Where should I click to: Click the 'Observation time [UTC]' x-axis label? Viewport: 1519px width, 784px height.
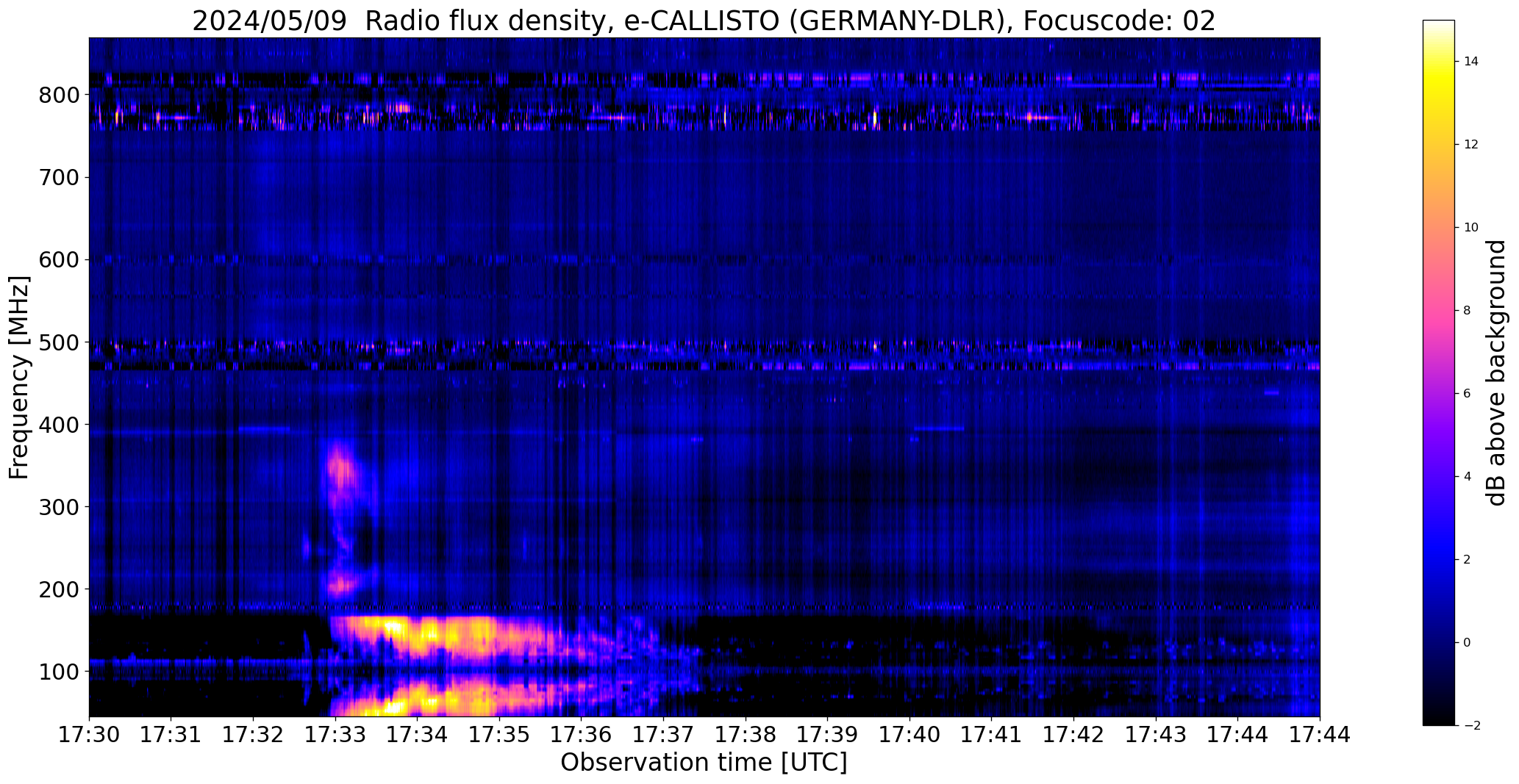pos(704,763)
